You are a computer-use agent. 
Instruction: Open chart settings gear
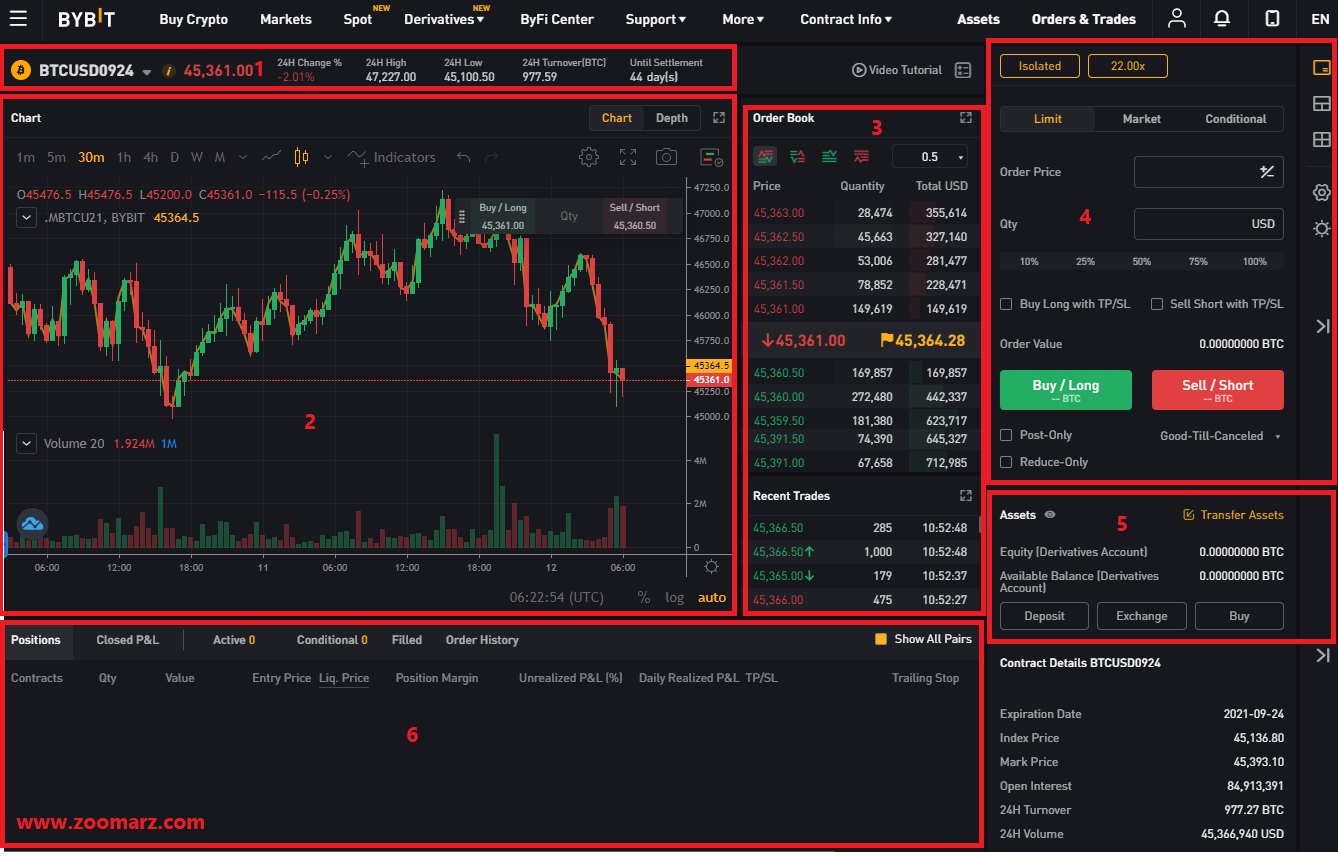pyautogui.click(x=589, y=157)
